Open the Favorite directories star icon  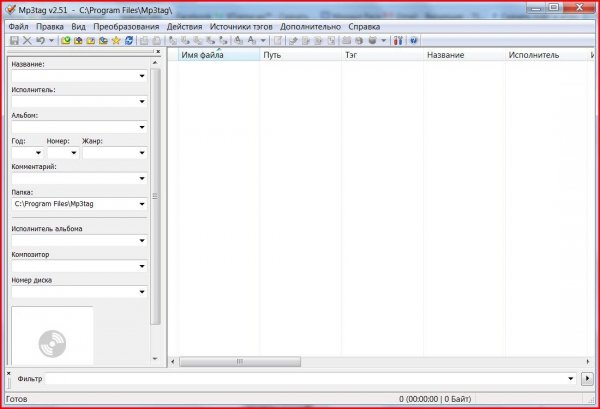pos(116,40)
